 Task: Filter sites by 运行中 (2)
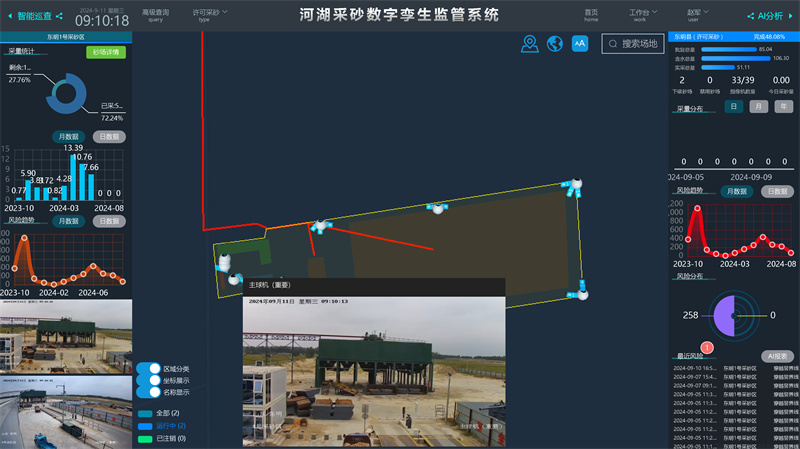tap(171, 426)
